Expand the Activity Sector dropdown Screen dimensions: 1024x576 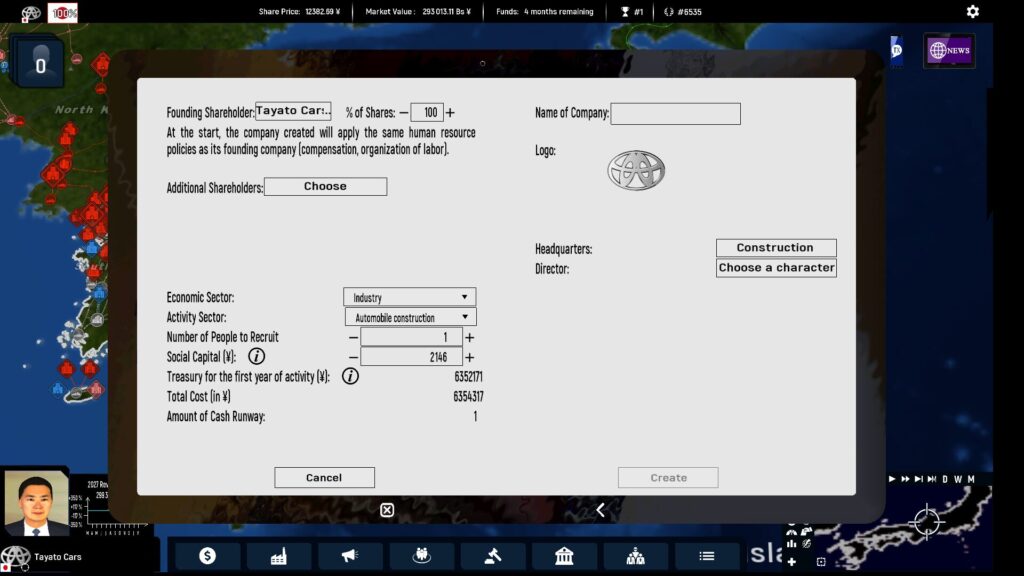point(409,317)
